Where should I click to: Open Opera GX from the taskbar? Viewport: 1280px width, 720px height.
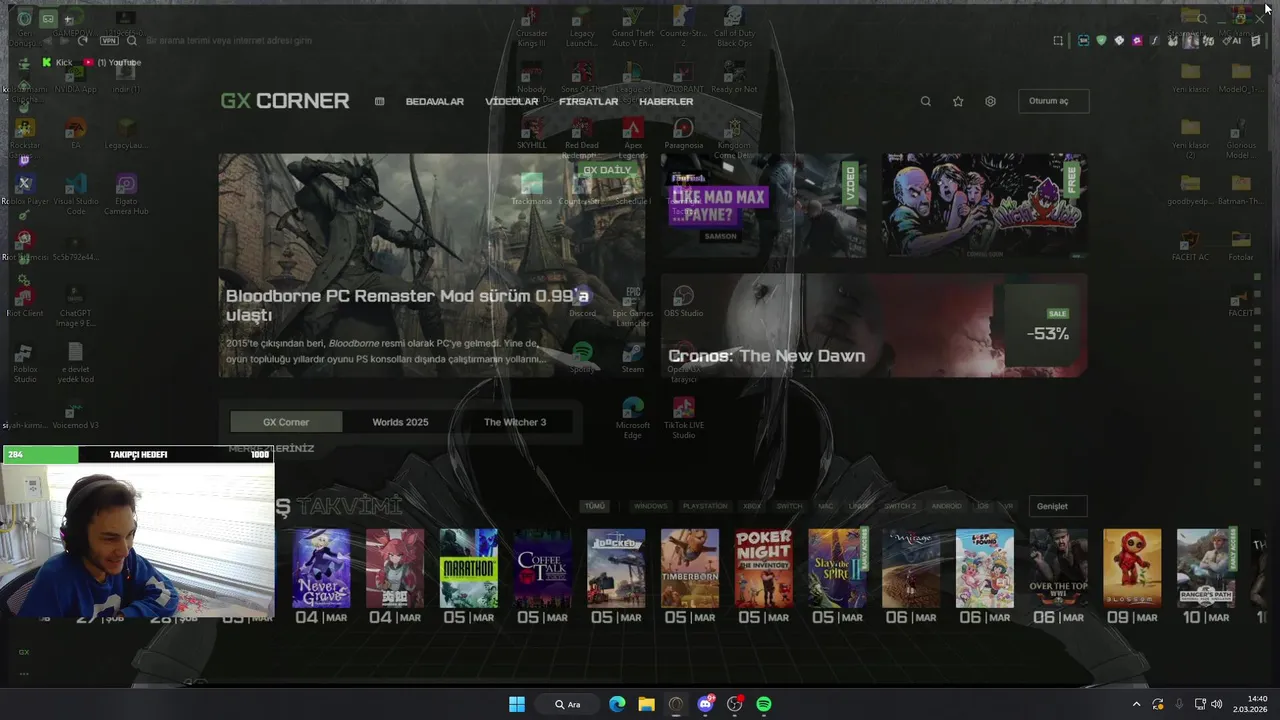pyautogui.click(x=676, y=704)
